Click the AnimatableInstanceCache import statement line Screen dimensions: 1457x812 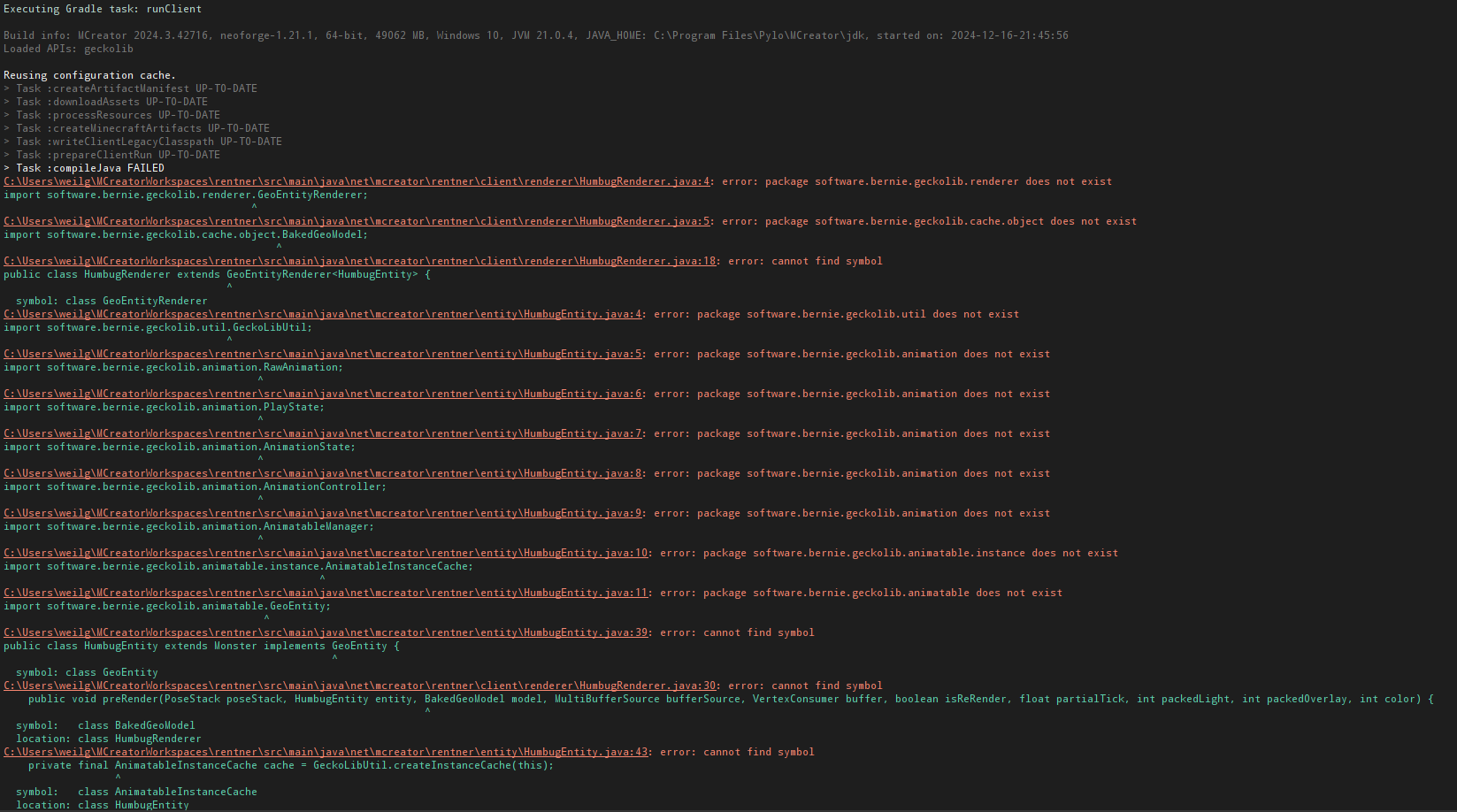point(238,566)
